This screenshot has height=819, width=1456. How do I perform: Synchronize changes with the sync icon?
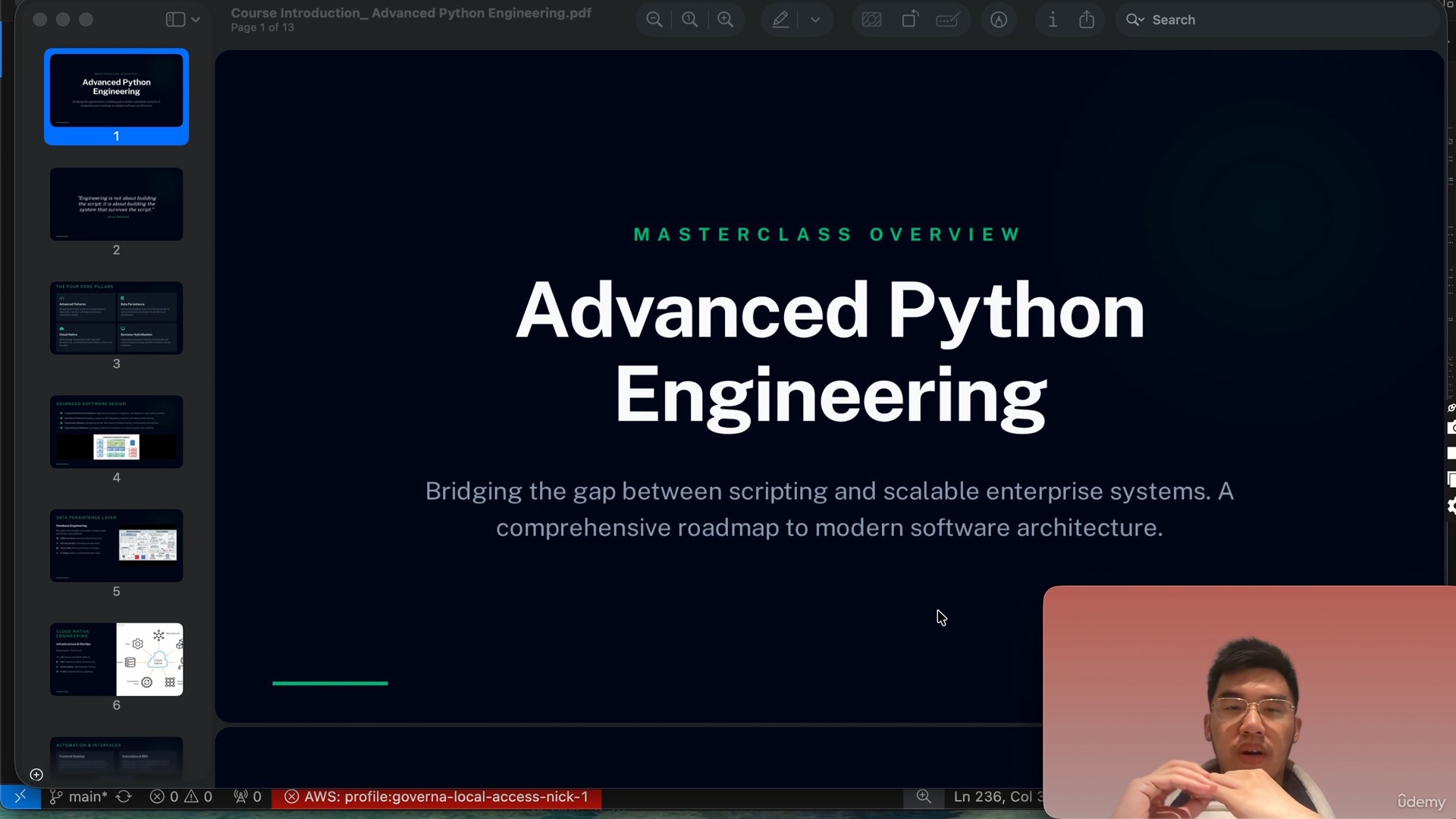124,797
